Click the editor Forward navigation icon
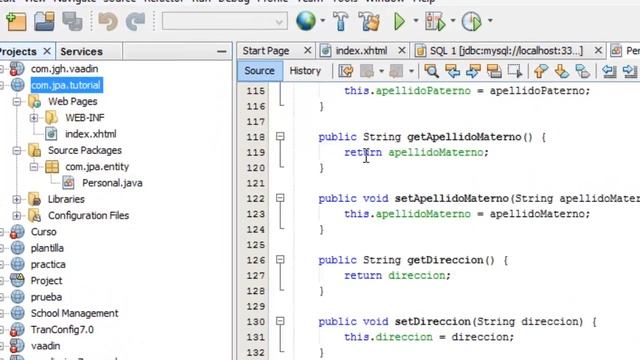Screen dimensions: 640x360 click(x=396, y=71)
